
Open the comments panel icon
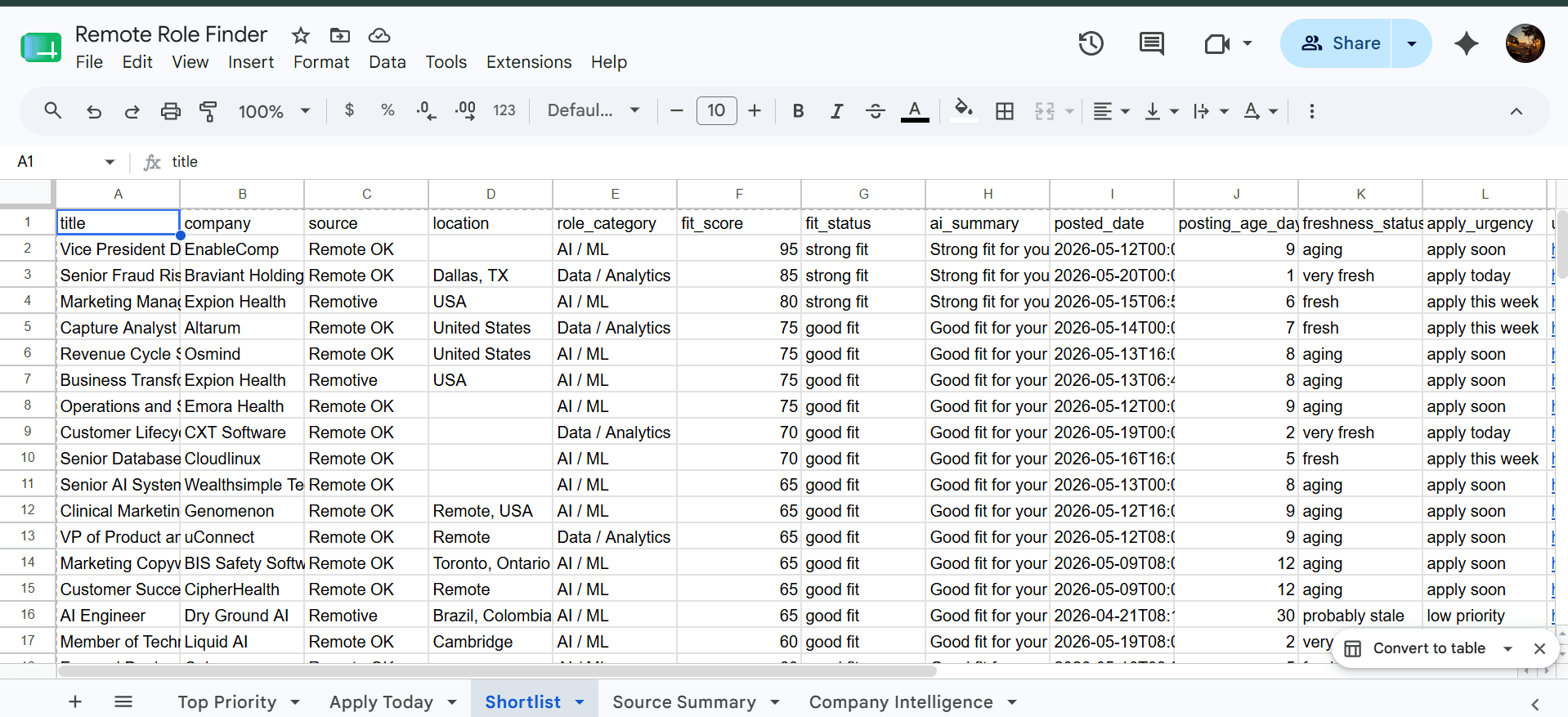coord(1152,43)
